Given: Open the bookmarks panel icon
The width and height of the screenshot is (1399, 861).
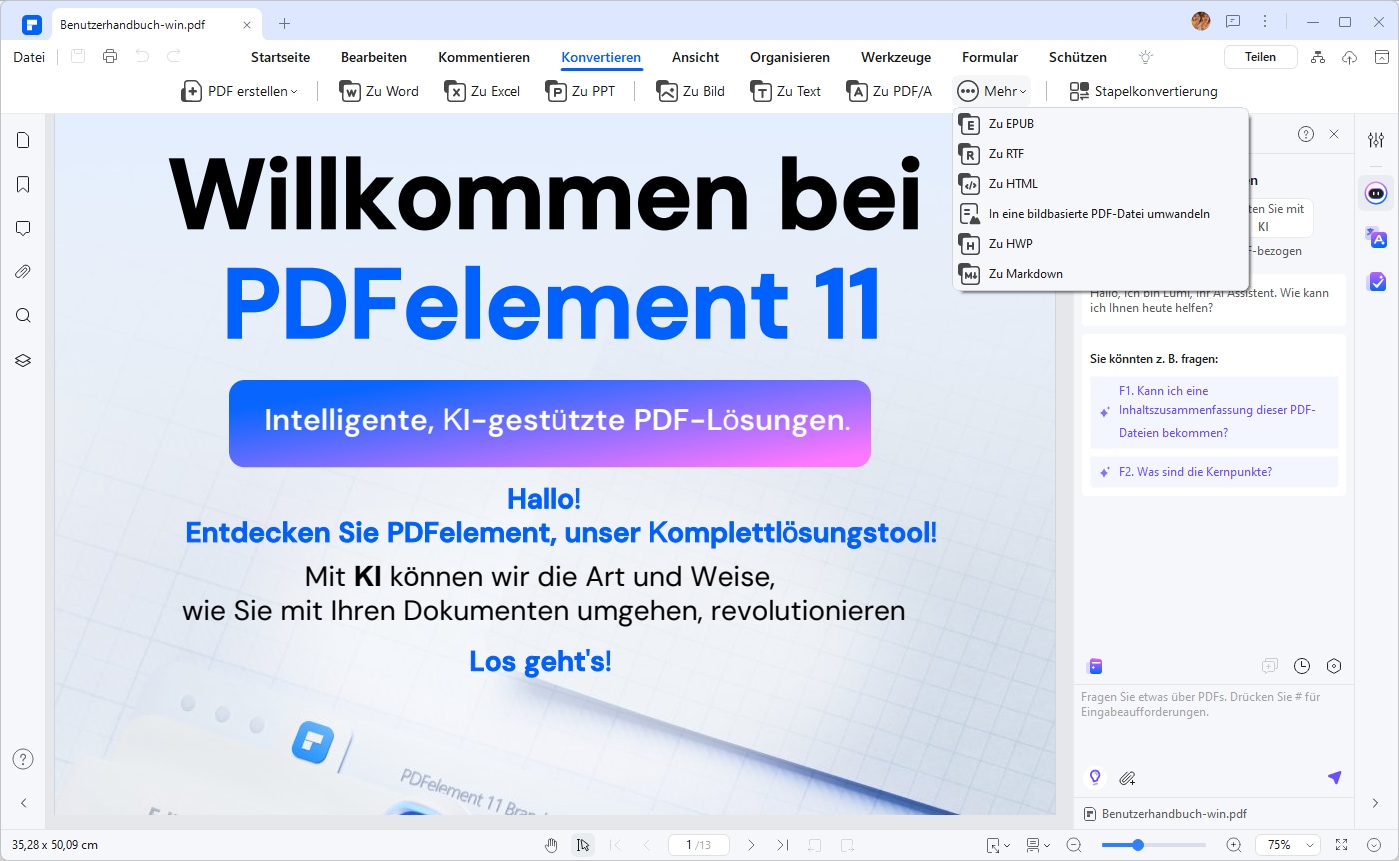Looking at the screenshot, I should [x=23, y=184].
